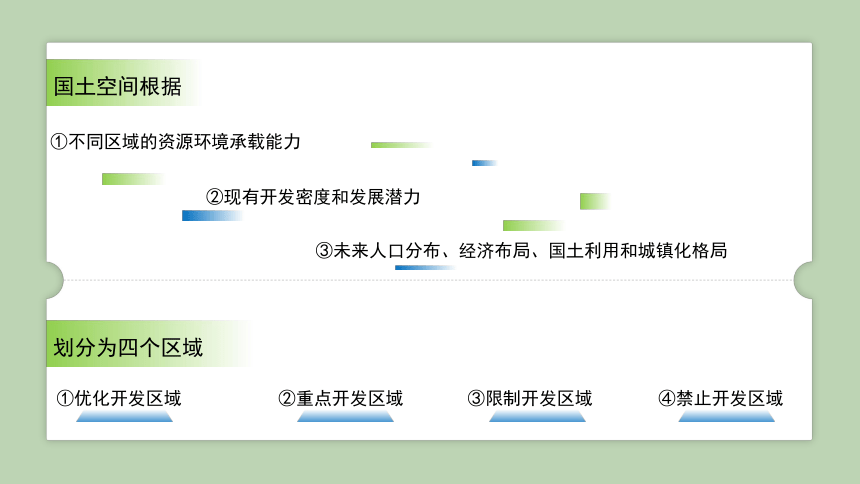Click blue trapezoid under 限制开发区域

coord(538,417)
